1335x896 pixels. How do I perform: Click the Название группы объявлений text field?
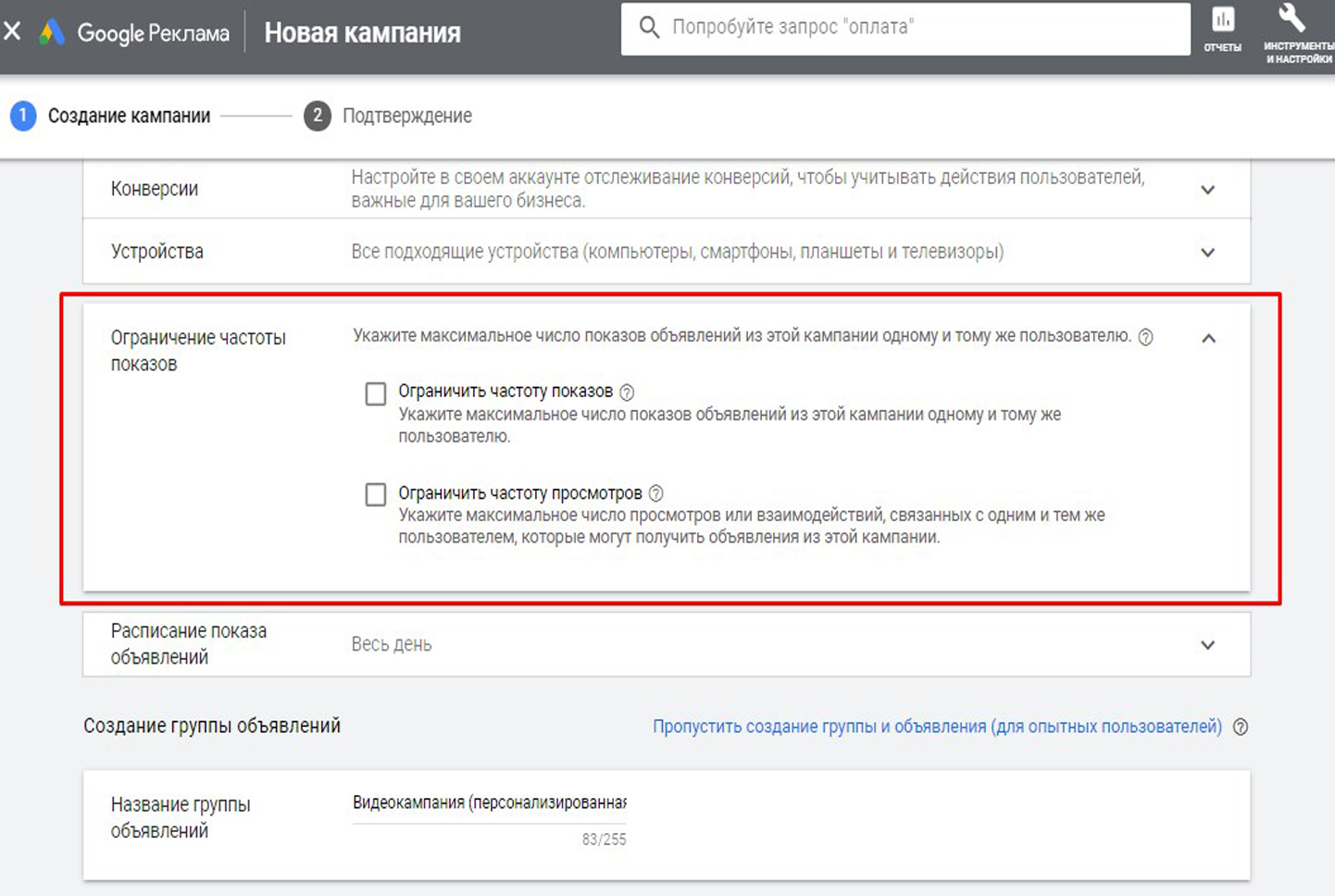489,803
